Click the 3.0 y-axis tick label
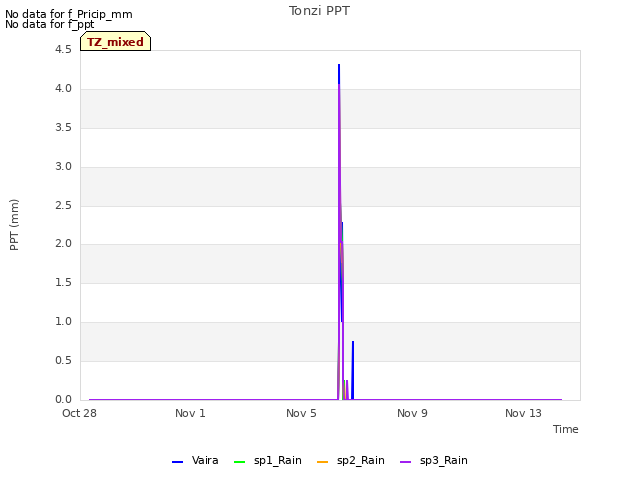The width and height of the screenshot is (640, 480). point(63,166)
